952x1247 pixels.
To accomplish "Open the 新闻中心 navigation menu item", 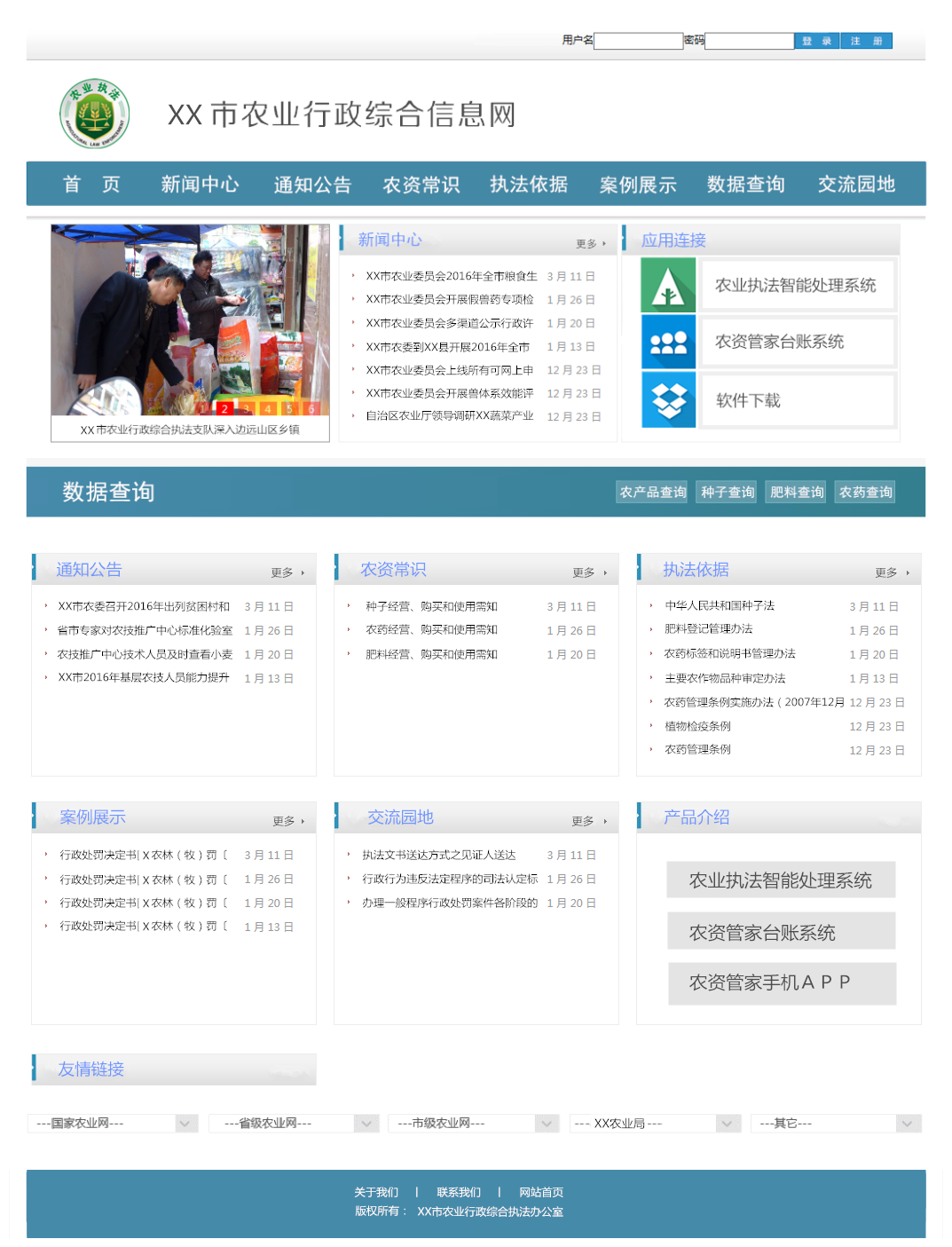I will 200,184.
